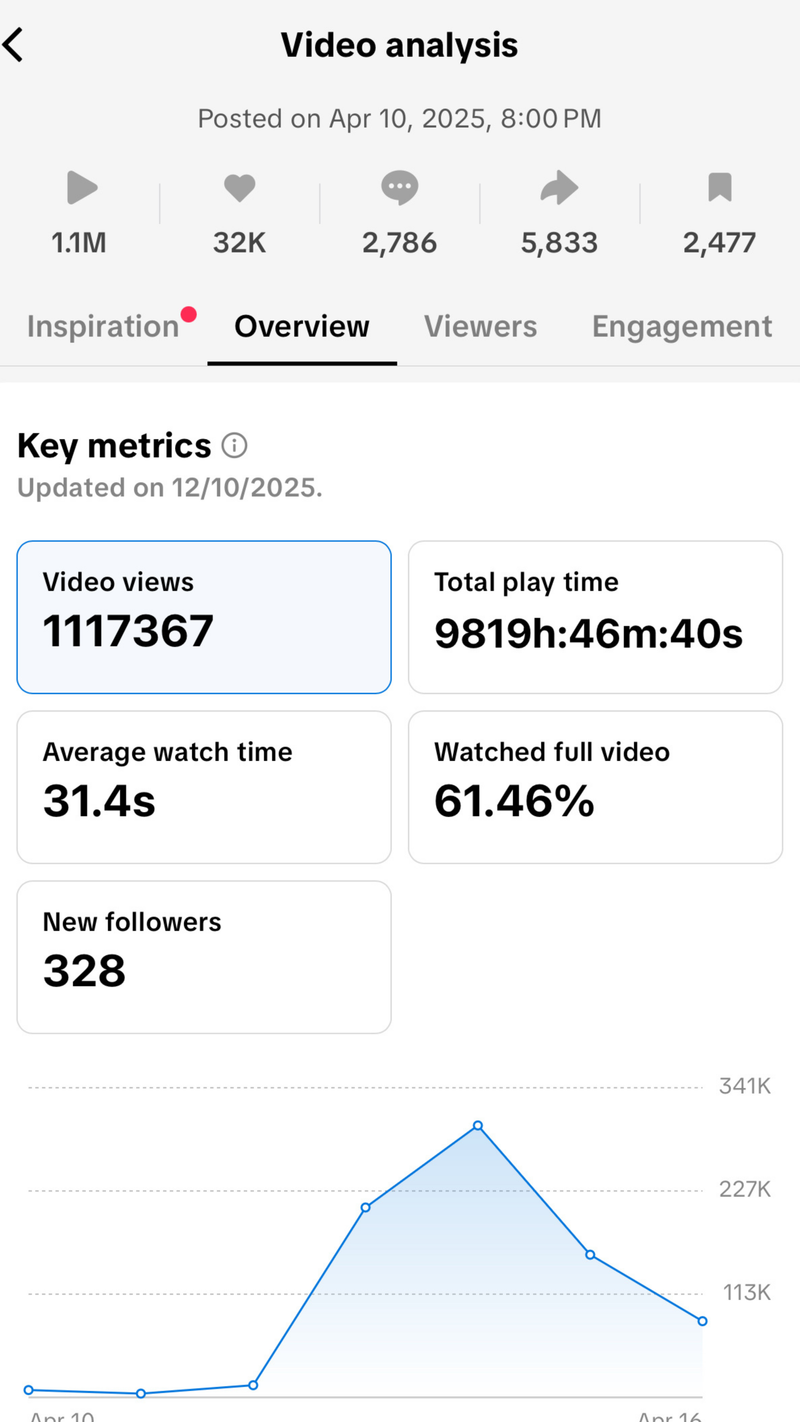
Task: Tap the last data point on chart
Action: (x=703, y=1321)
